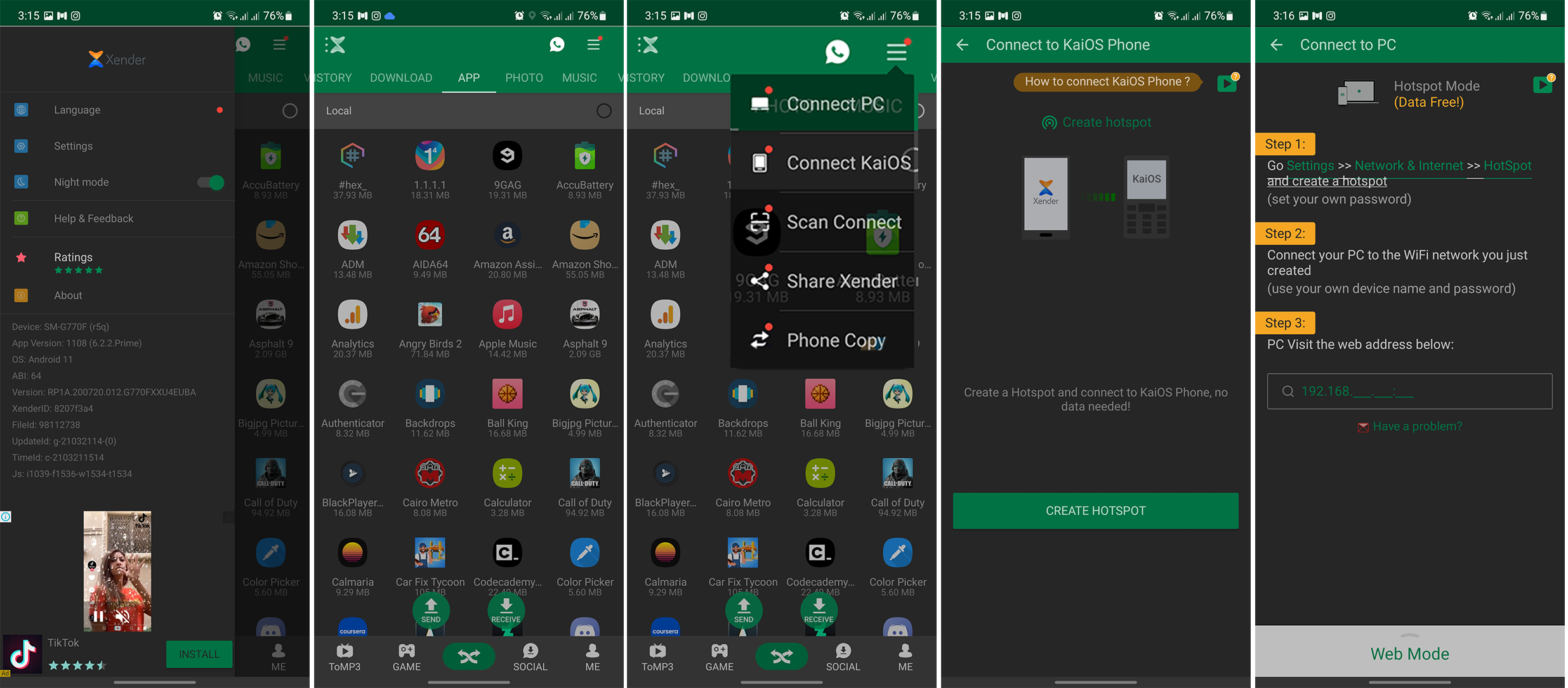The image size is (1568, 688).
Task: Open the HotSpot link in Step 1
Action: (x=1507, y=166)
